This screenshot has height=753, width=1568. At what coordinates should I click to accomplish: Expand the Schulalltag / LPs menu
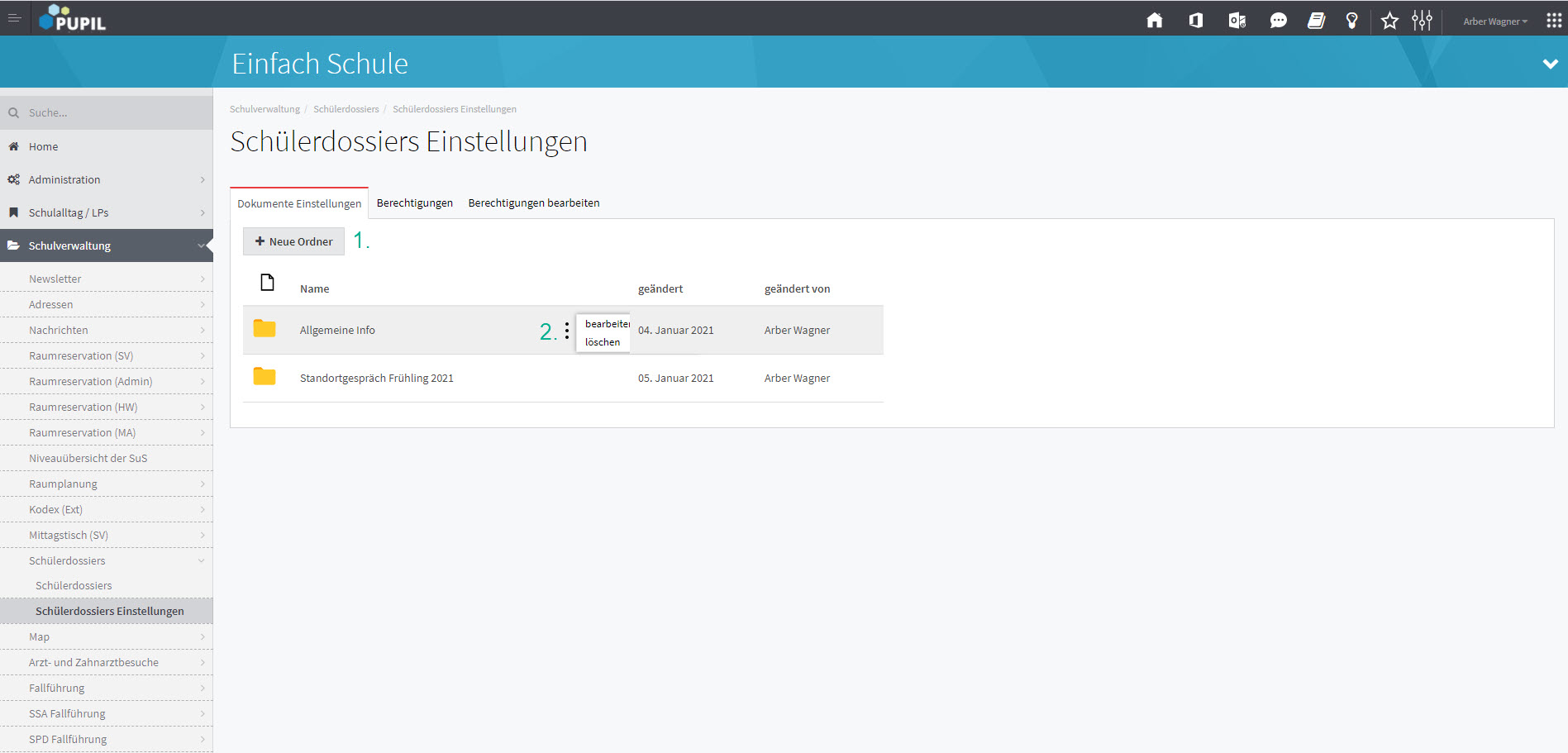(x=107, y=212)
